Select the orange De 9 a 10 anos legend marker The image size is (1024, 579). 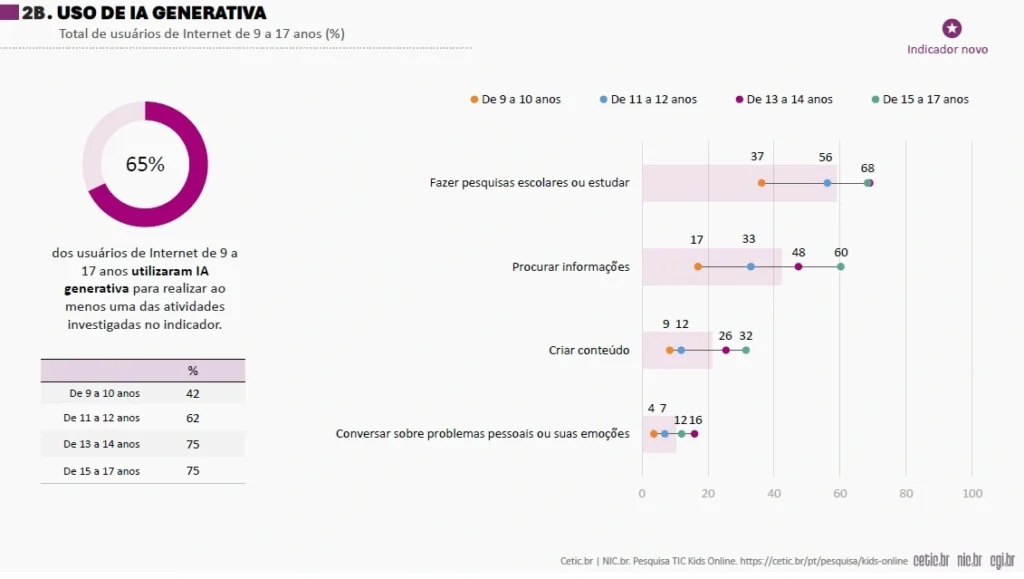[474, 100]
